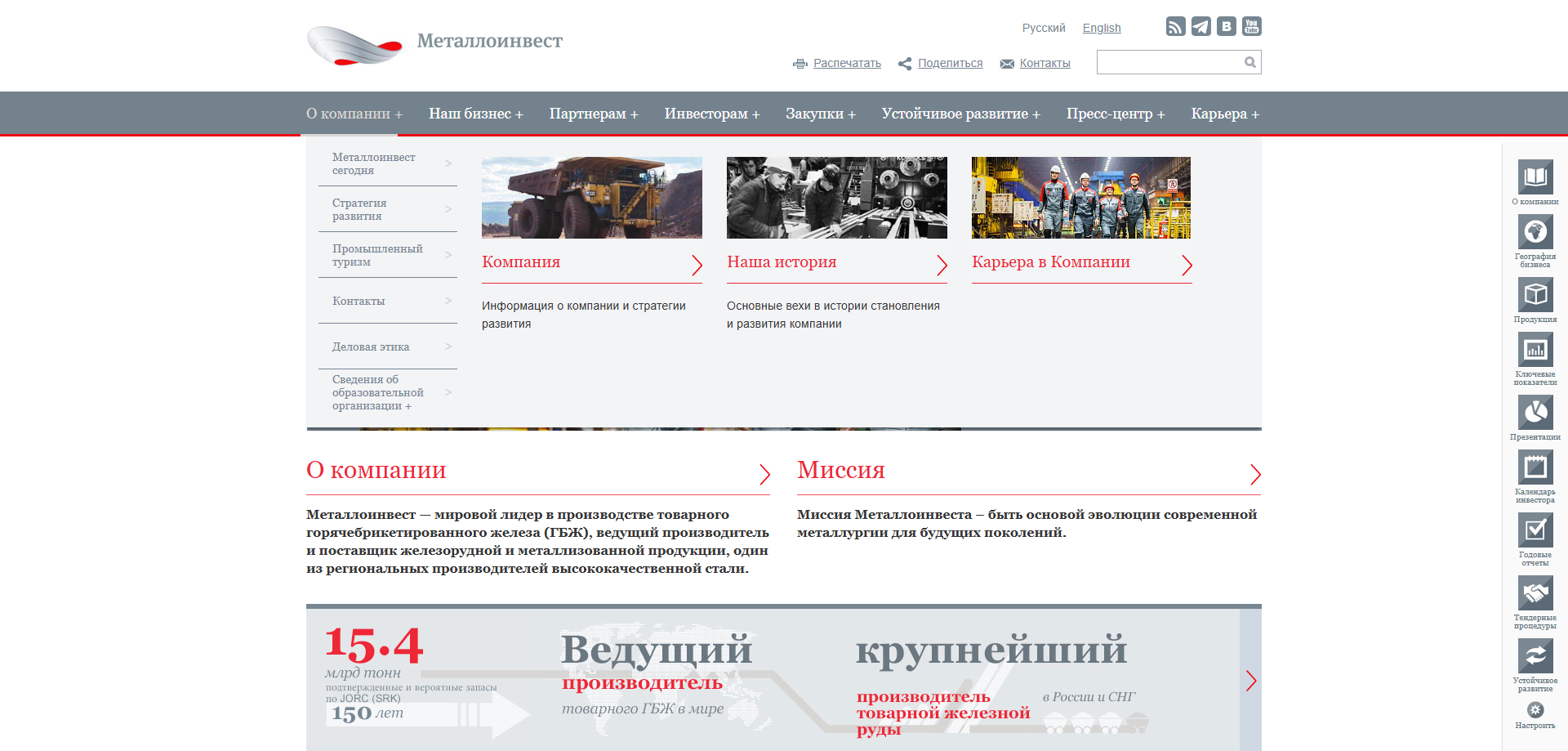This screenshot has width=1568, height=751.
Task: Open Ключевые показатели chart sidebar icon
Action: point(1535,350)
